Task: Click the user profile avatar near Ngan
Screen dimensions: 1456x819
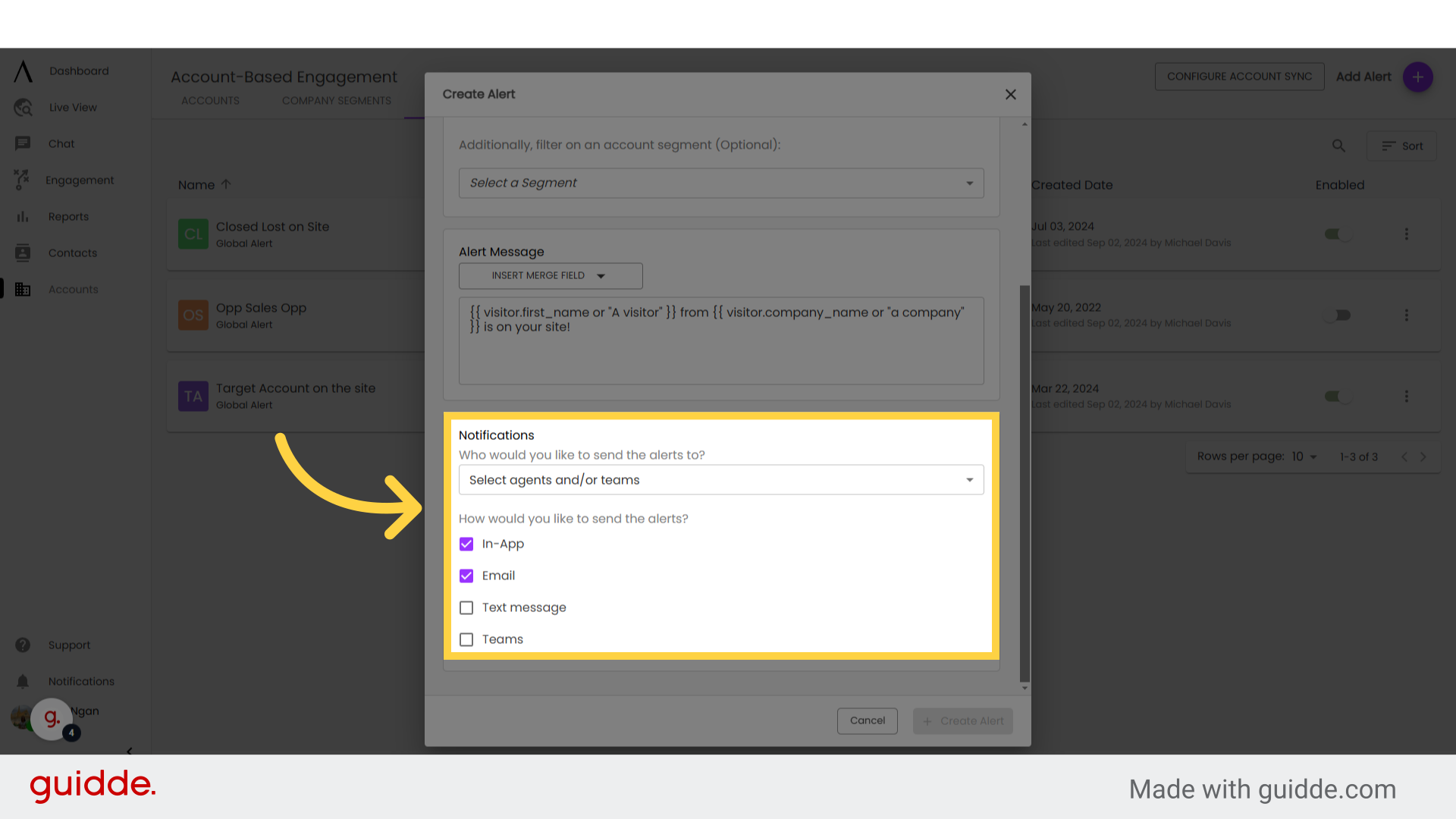Action: coord(21,716)
